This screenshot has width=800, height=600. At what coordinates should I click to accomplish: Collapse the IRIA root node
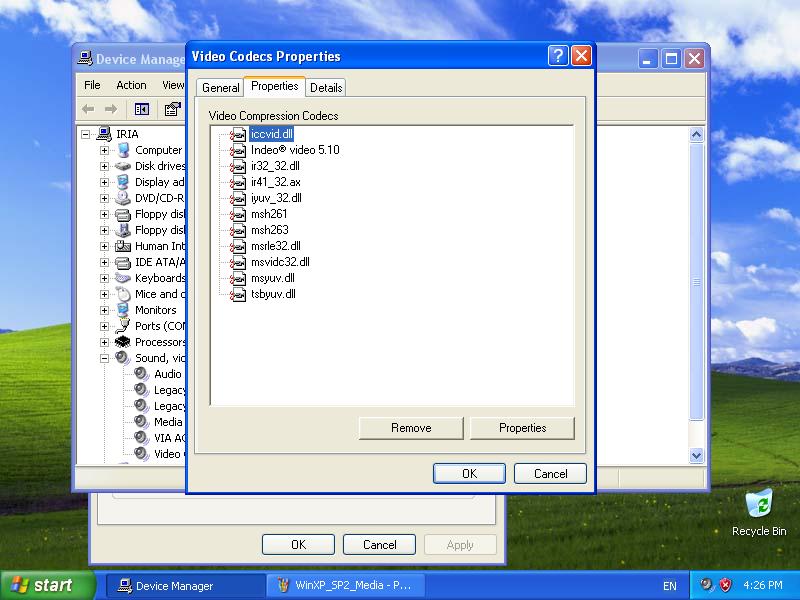86,134
